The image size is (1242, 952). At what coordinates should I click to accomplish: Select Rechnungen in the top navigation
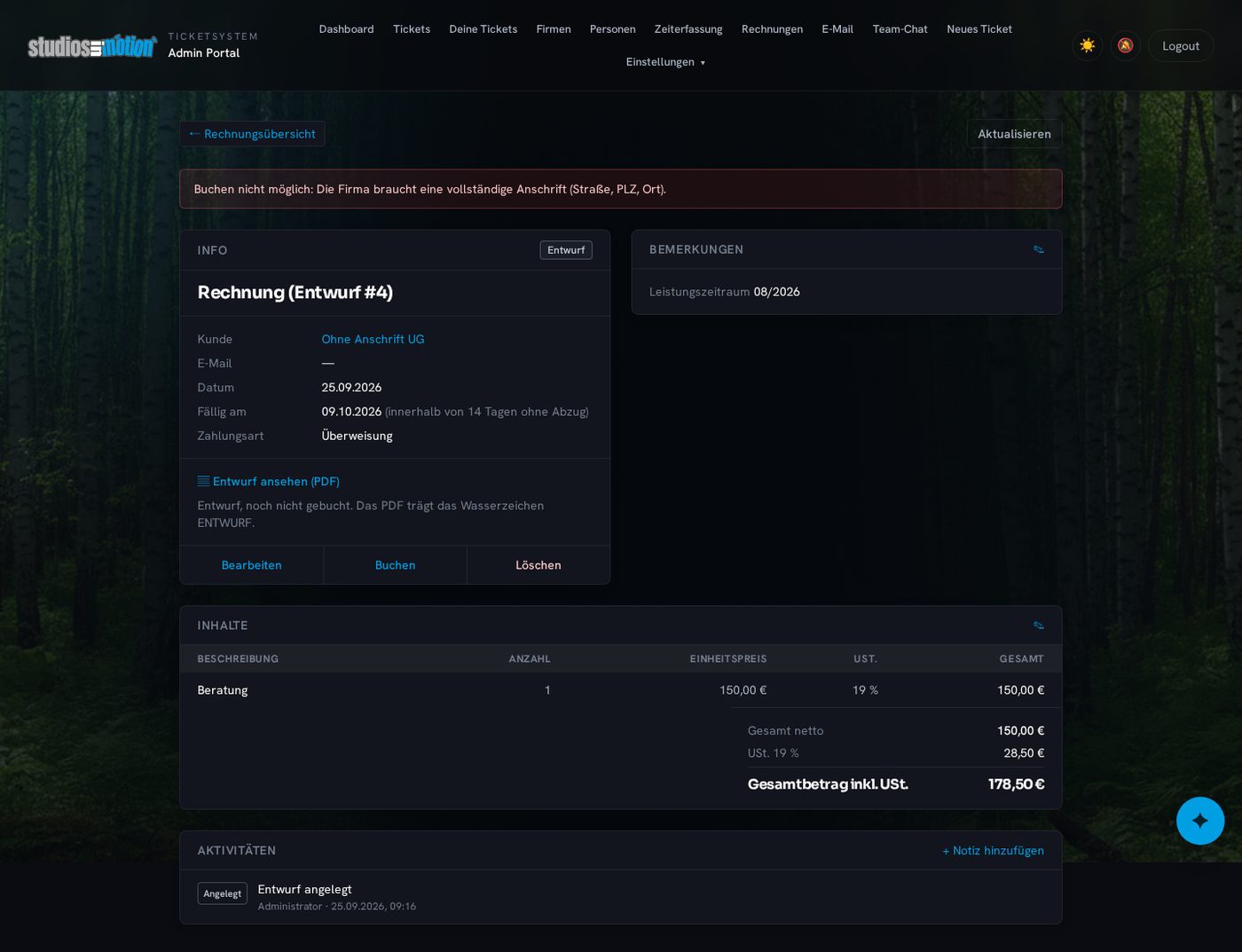(x=772, y=29)
